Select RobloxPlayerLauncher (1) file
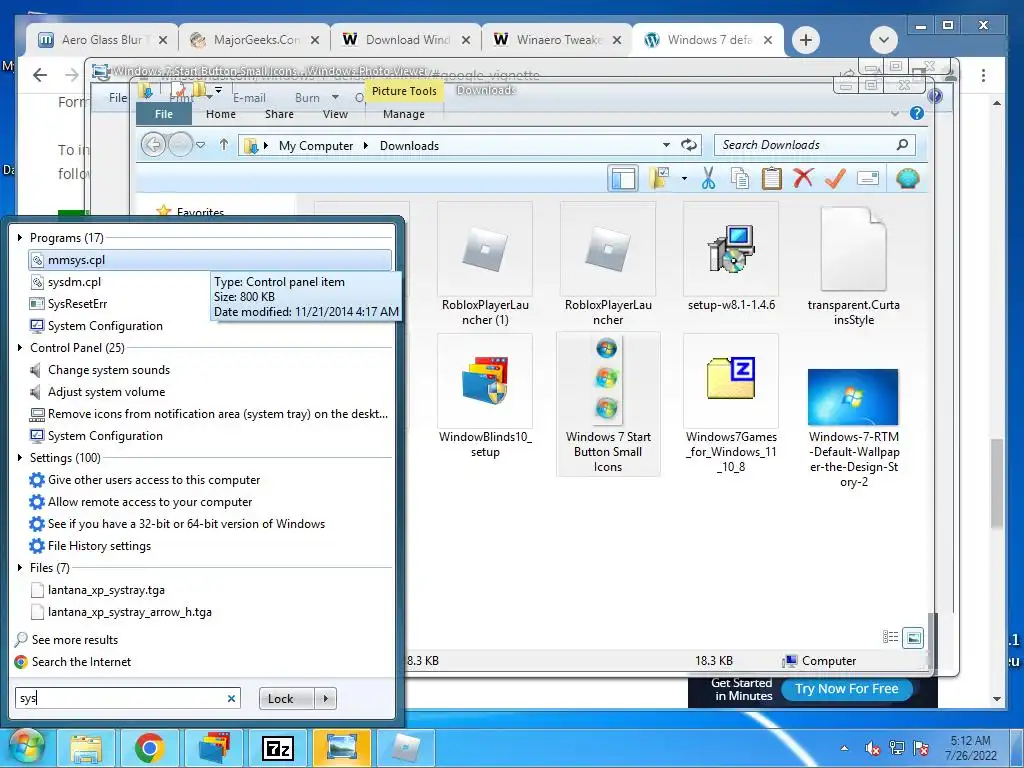 [x=485, y=264]
